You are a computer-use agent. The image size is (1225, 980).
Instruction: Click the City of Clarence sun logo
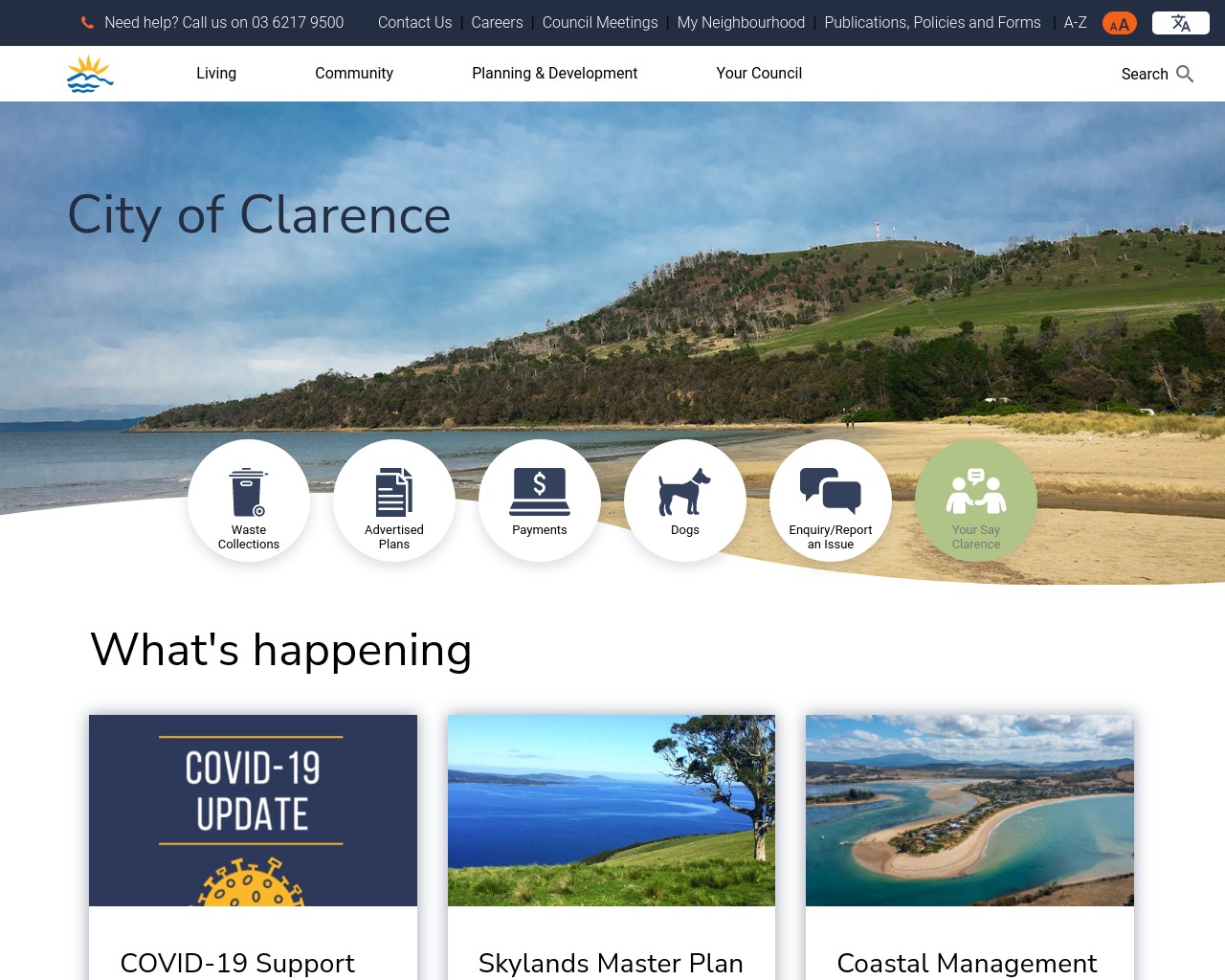click(90, 73)
